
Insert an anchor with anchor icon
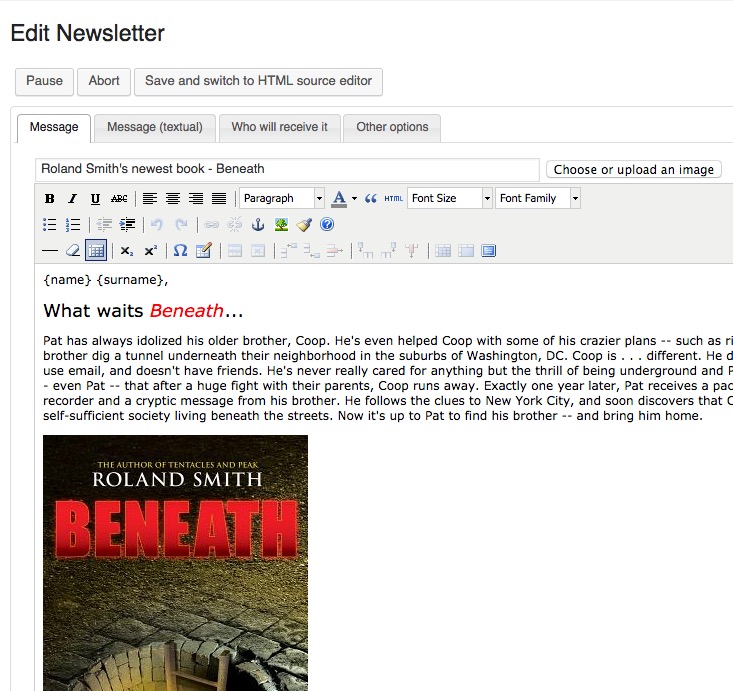(258, 225)
